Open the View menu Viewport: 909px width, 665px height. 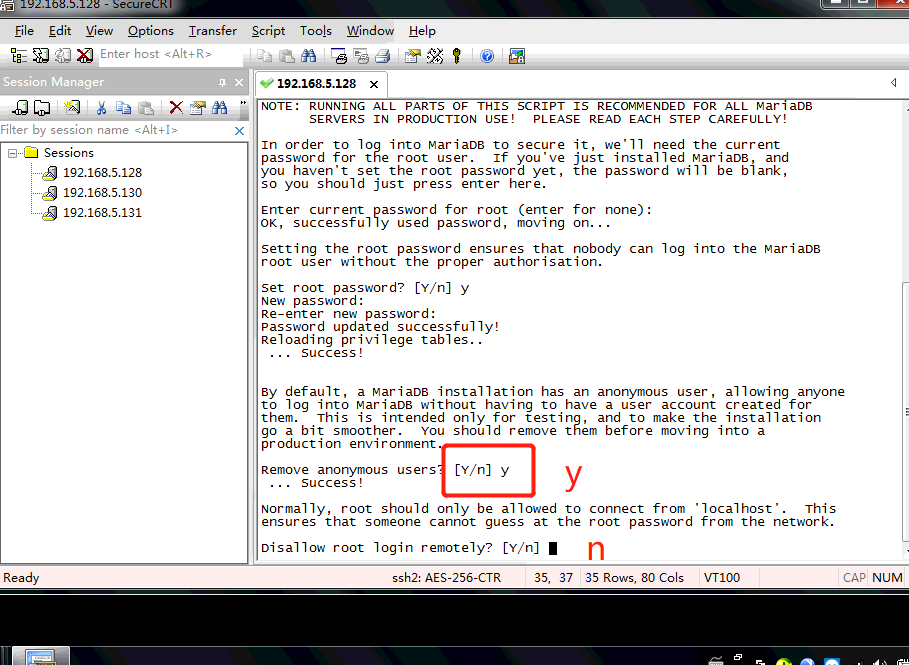(99, 31)
